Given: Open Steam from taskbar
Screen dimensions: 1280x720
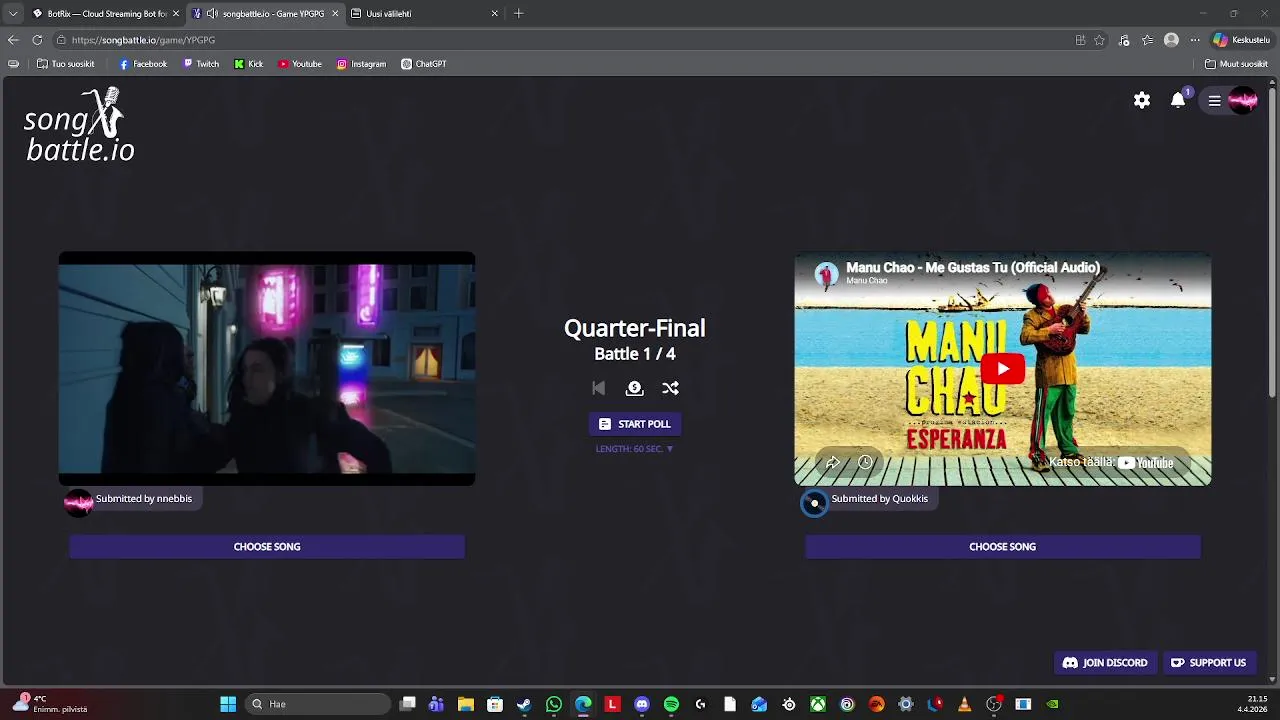Looking at the screenshot, I should [x=524, y=704].
